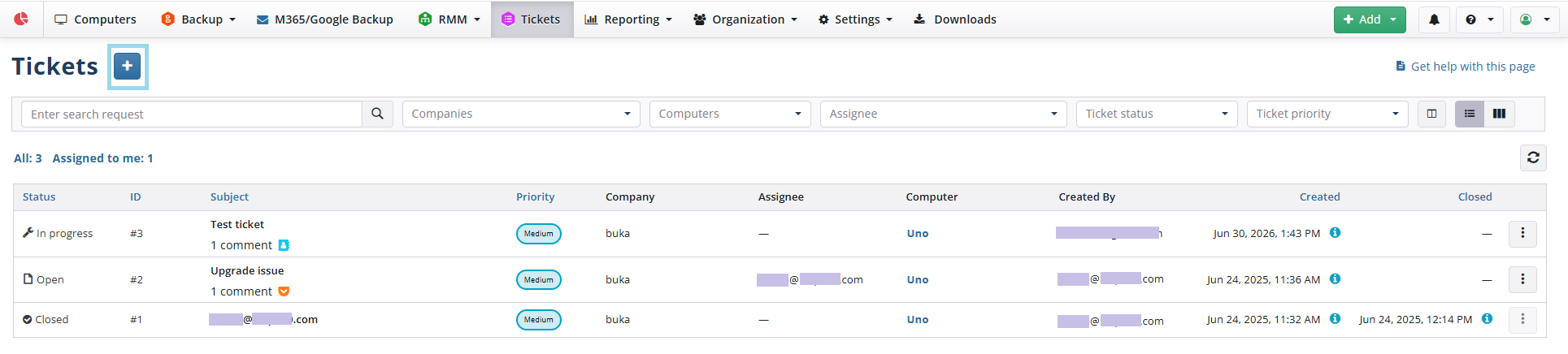This screenshot has height=354, width=1568.
Task: Open the Assignee filter dropdown
Action: [943, 114]
